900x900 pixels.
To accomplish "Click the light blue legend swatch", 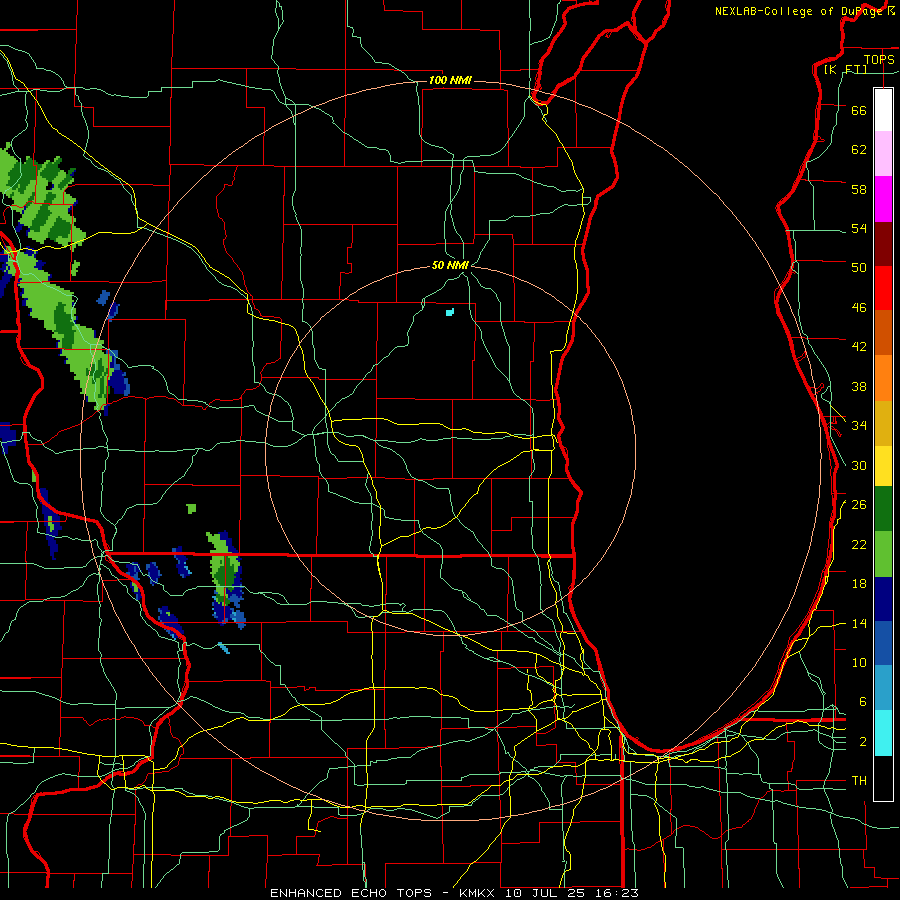I will [883, 688].
